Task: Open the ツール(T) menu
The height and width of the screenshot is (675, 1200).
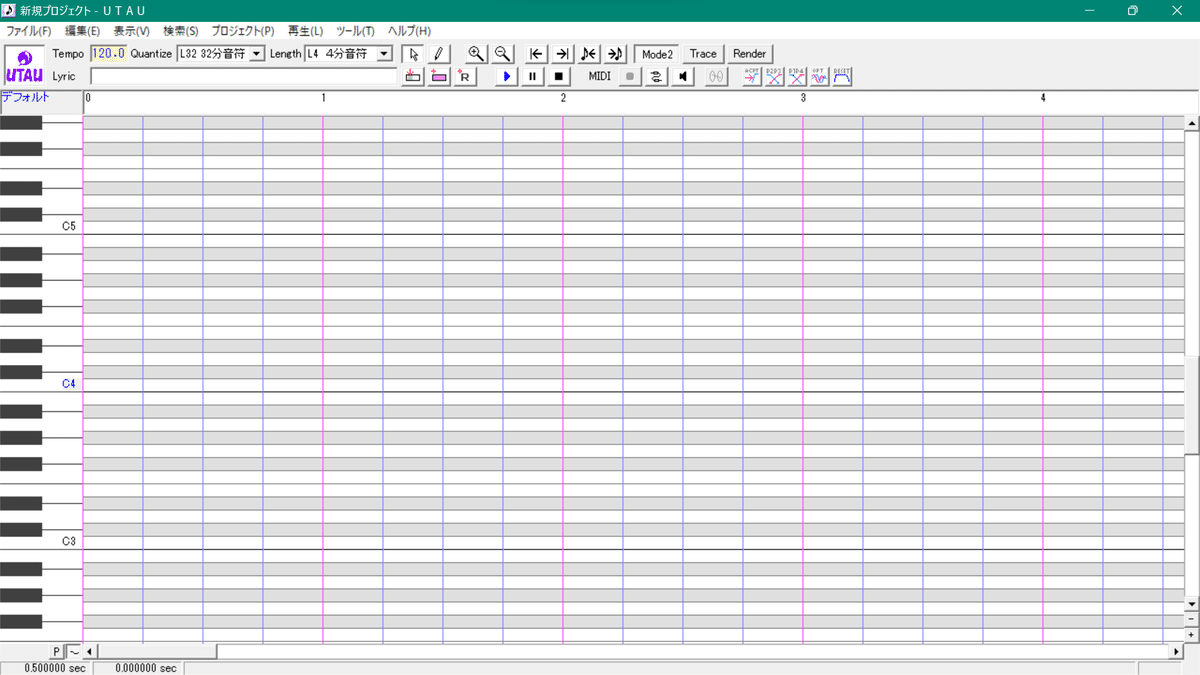Action: 355,31
